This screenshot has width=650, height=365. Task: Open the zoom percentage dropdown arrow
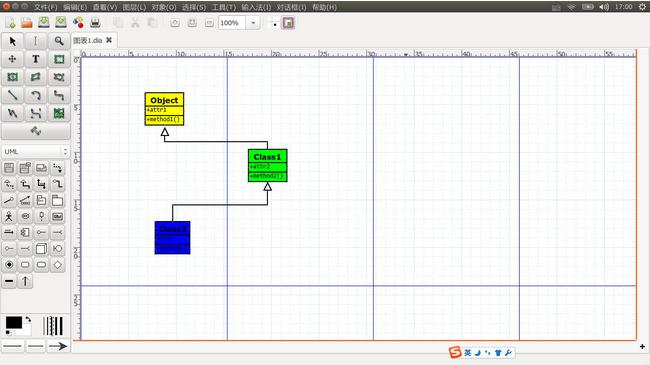point(253,23)
